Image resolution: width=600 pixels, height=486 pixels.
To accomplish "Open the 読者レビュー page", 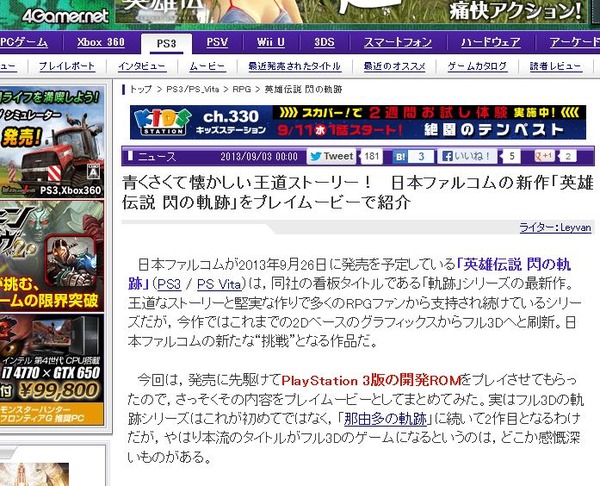I will [x=555, y=66].
